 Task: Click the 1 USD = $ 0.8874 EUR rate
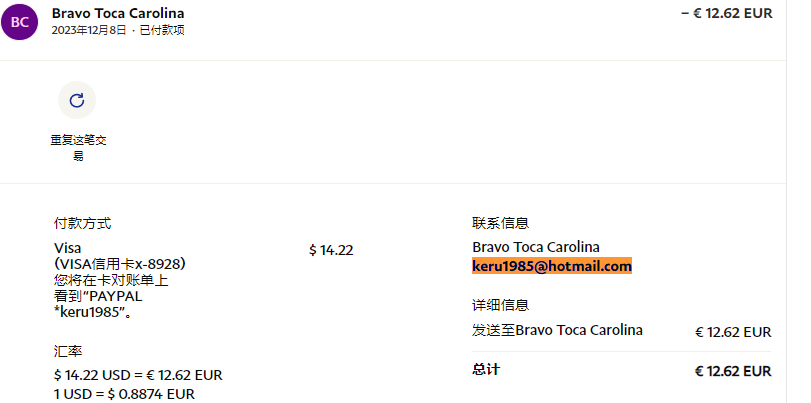coord(124,394)
